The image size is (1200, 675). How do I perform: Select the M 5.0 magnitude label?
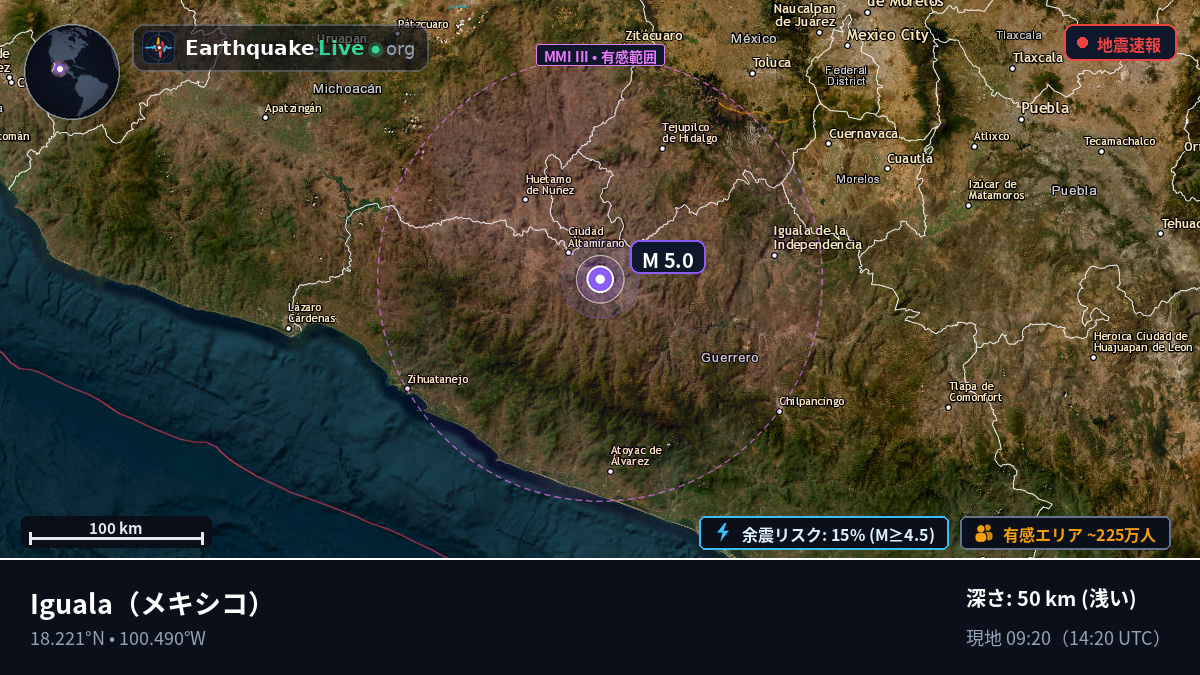(x=668, y=258)
